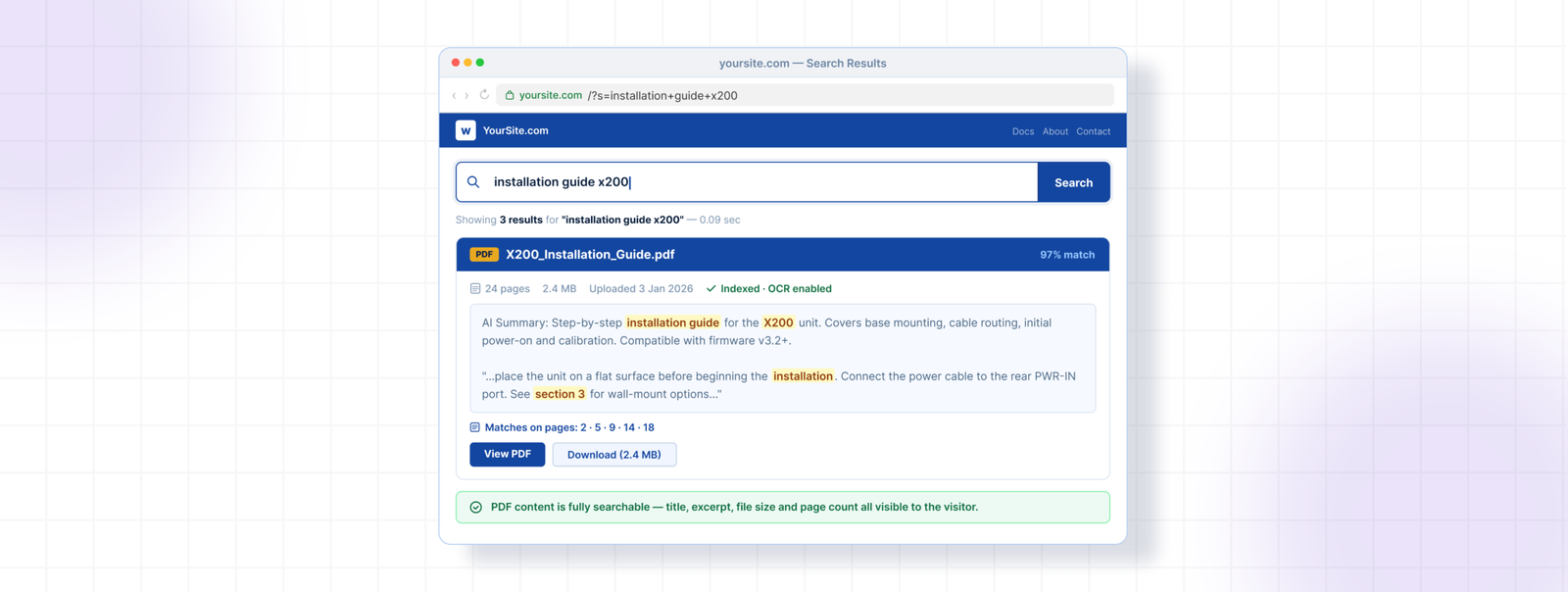Open the About nav link
The image size is (1568, 592).
click(1055, 131)
